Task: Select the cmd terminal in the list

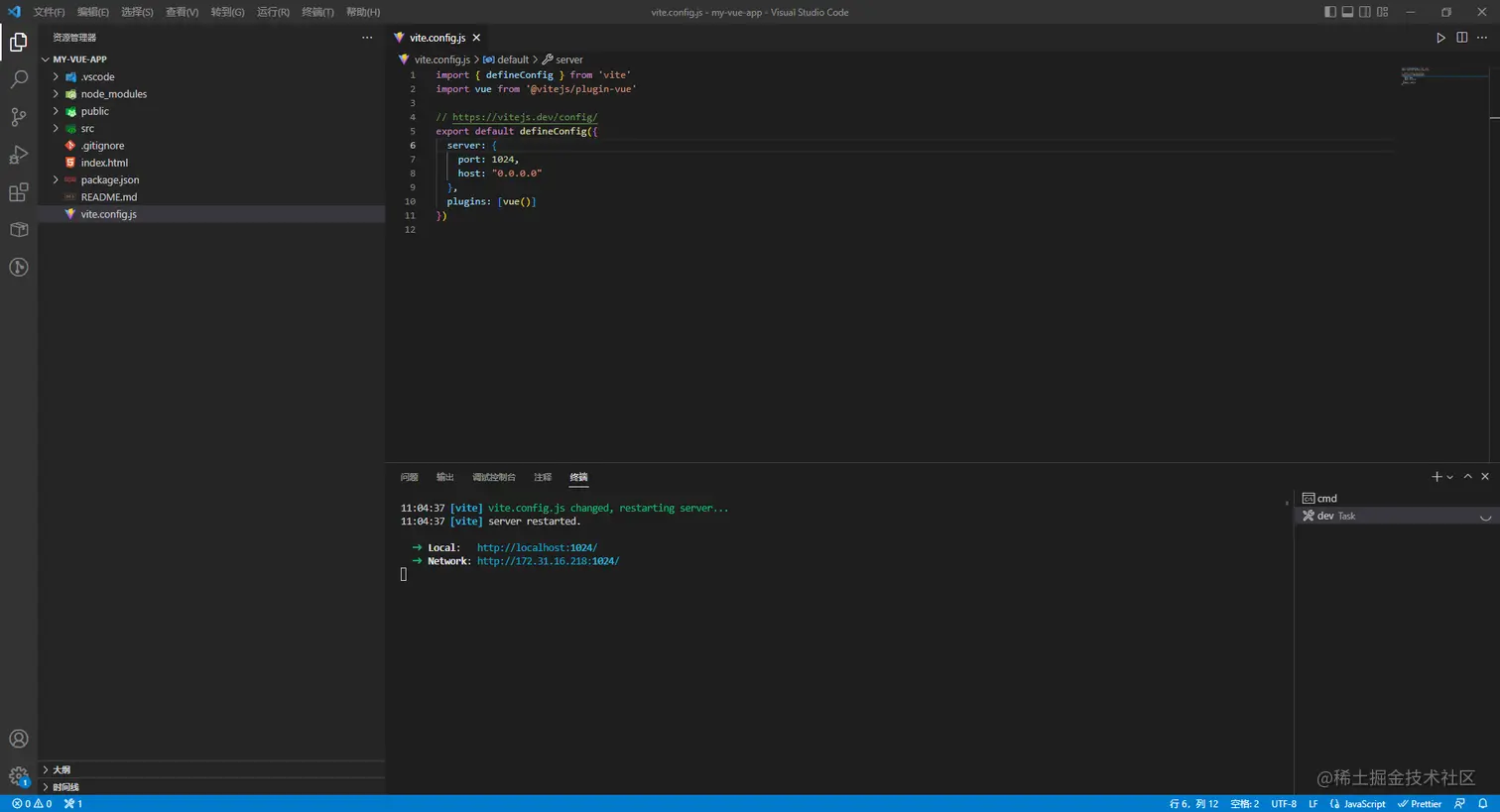Action: 1397,498
